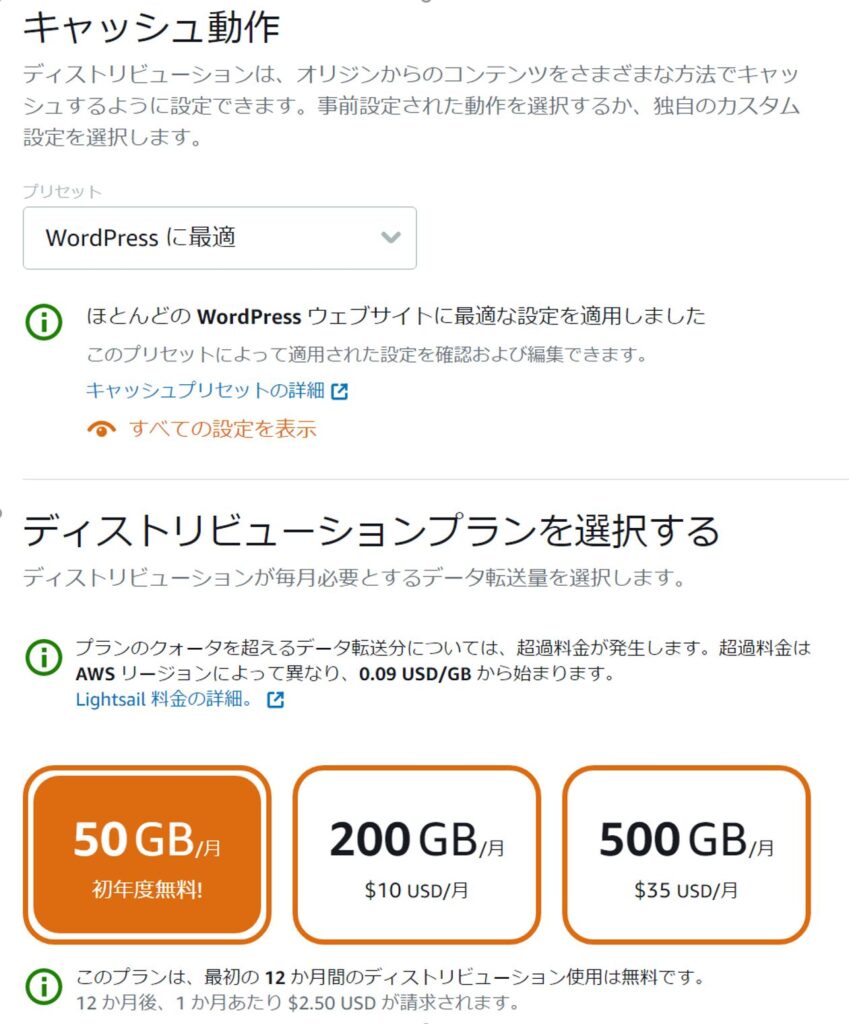Click the external link icon after Lightsail 料金の詳細

tap(275, 700)
